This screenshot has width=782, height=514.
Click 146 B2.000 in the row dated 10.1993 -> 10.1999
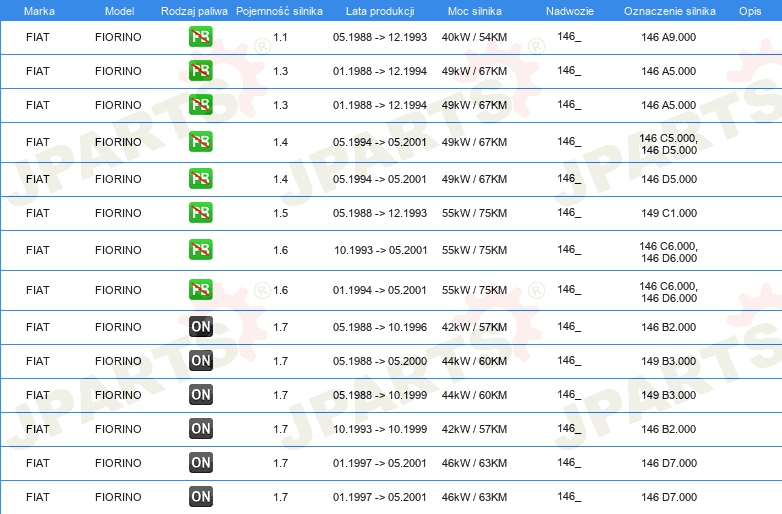tap(668, 429)
